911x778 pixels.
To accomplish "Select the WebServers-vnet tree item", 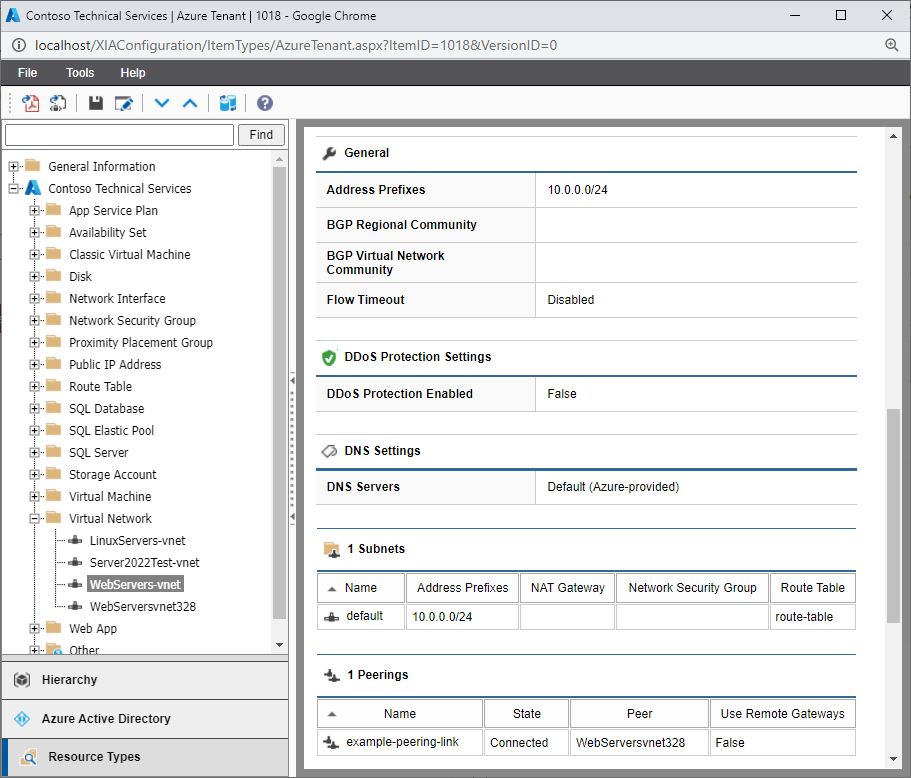I will [x=135, y=585].
